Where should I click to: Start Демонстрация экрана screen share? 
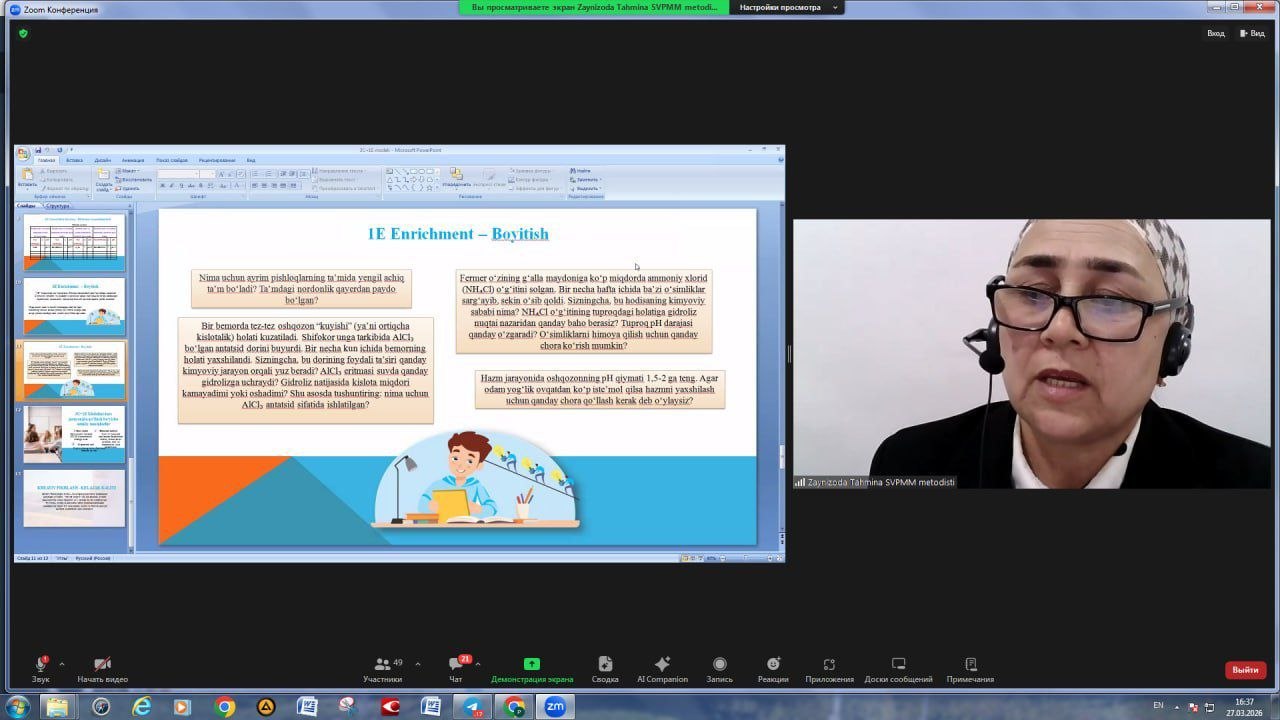pos(532,668)
